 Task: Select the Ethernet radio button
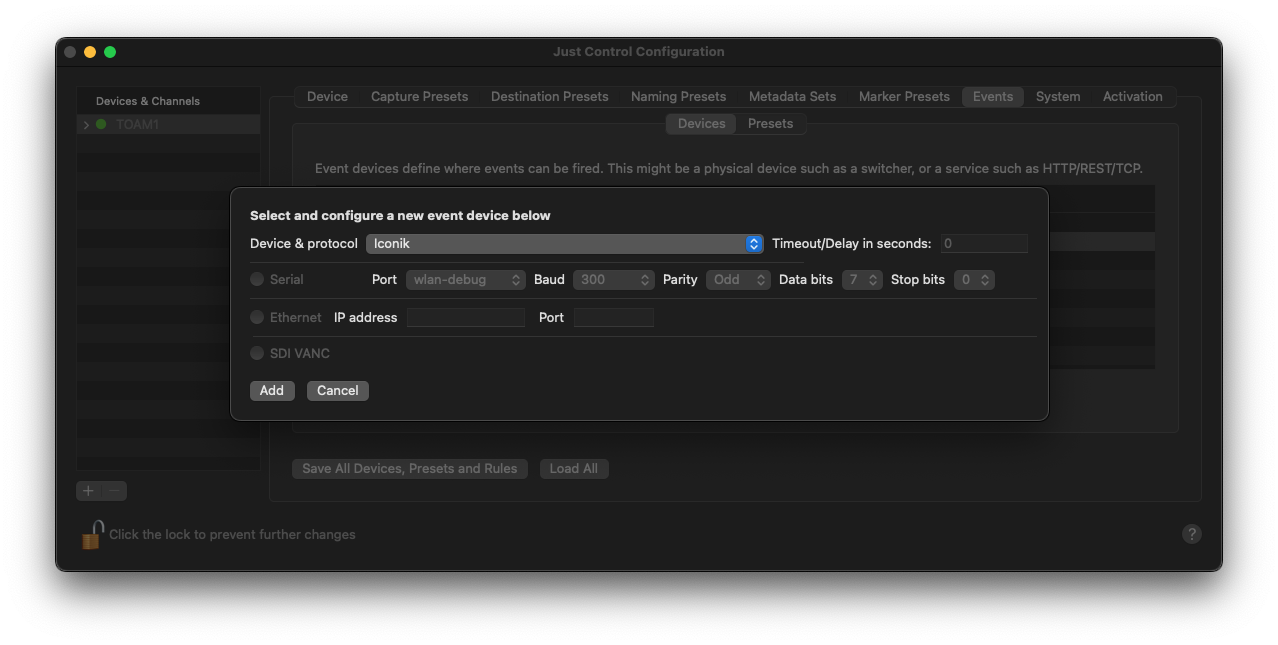point(257,318)
